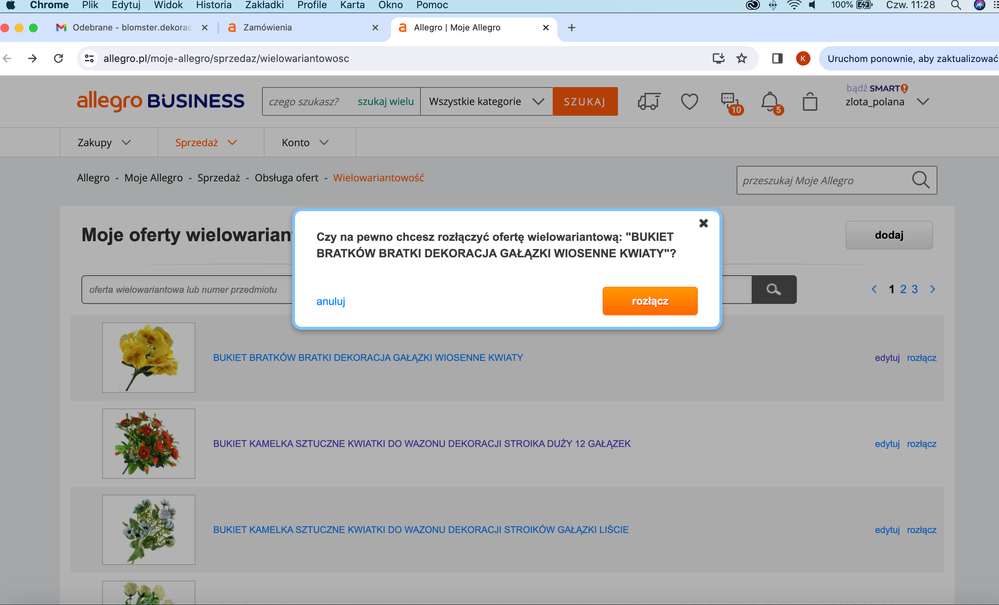Expand Wszystkie kategorie dropdown

(x=486, y=101)
